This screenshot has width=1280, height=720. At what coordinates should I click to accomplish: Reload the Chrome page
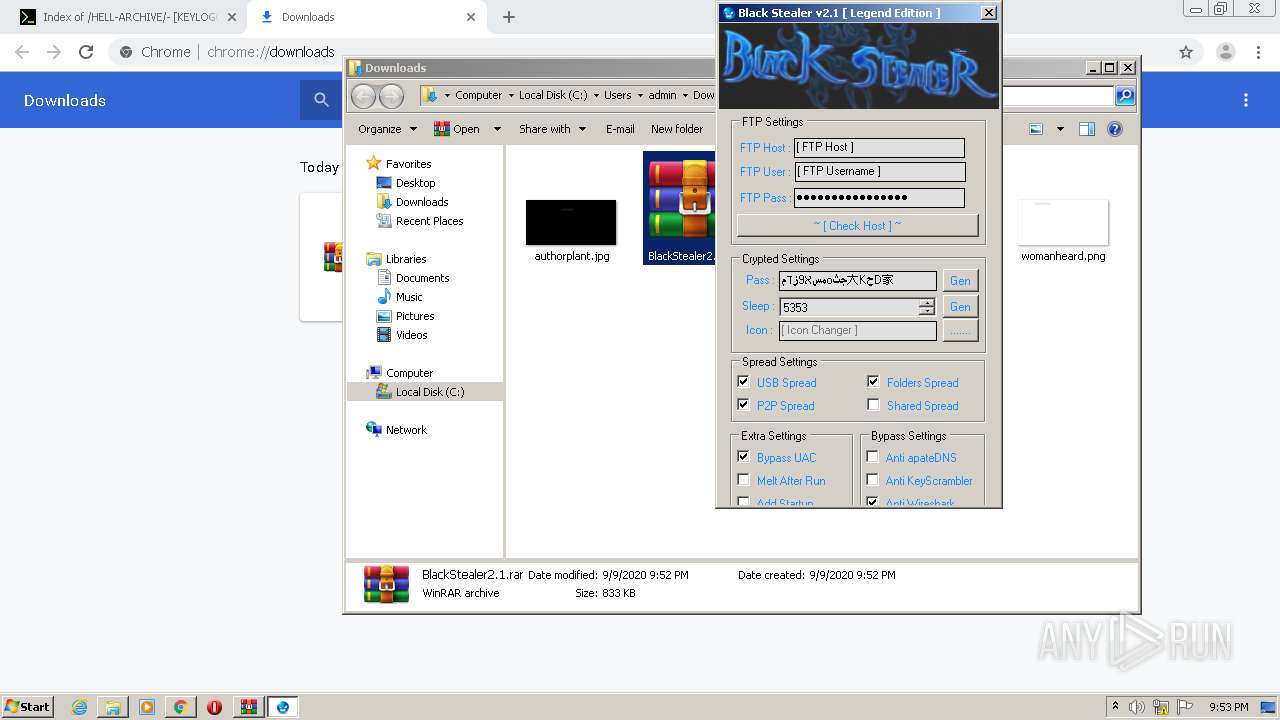coord(86,52)
